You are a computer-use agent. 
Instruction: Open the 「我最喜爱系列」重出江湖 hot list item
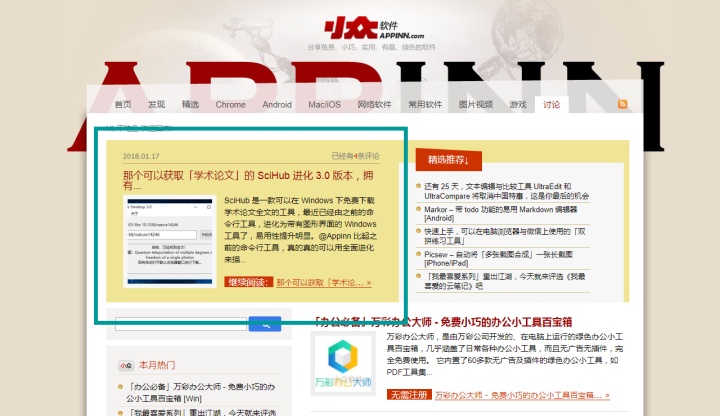201,412
